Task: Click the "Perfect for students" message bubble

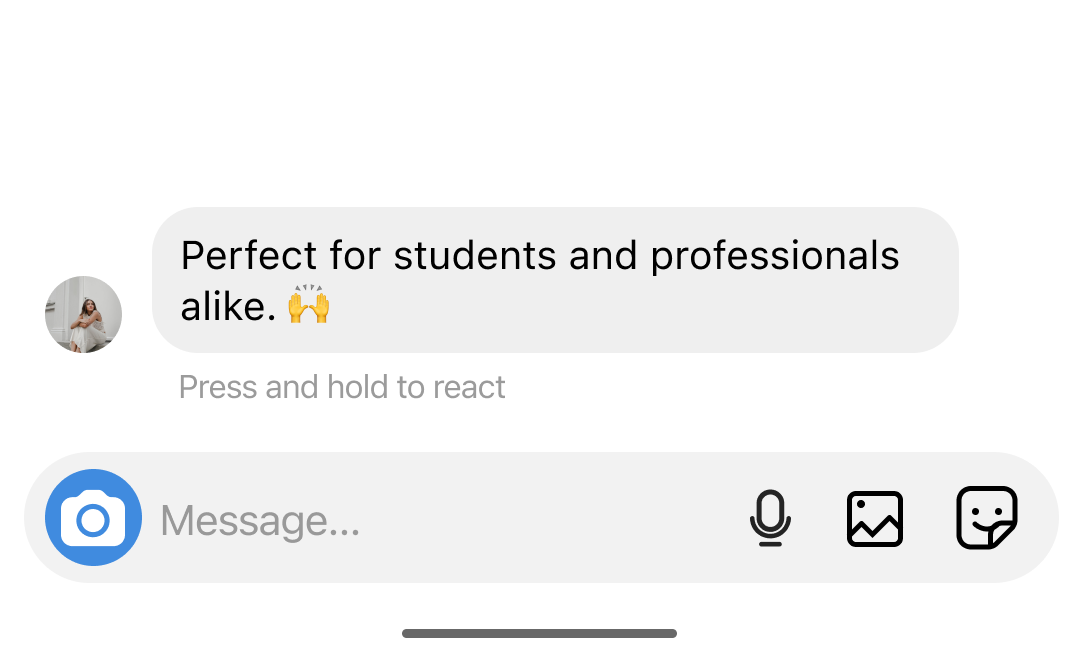Action: click(x=555, y=280)
